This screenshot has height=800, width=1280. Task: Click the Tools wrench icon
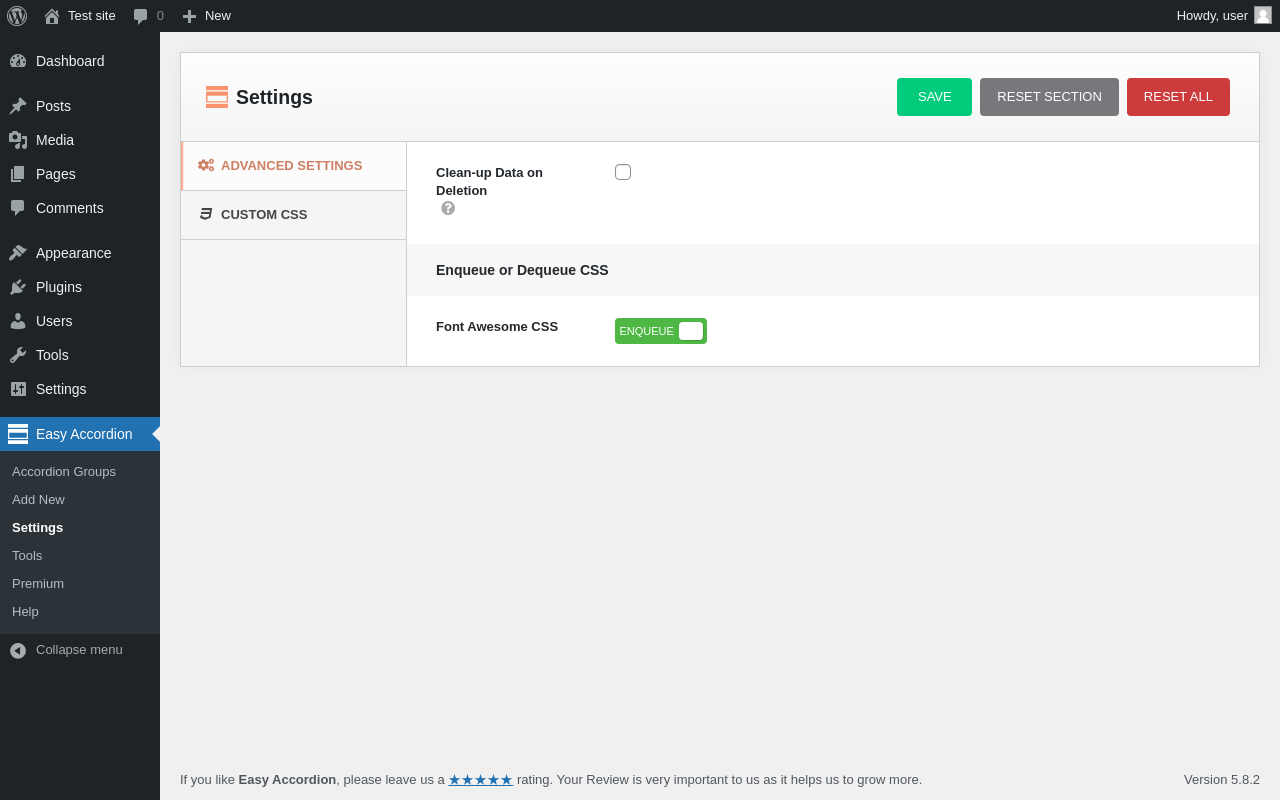pos(18,355)
